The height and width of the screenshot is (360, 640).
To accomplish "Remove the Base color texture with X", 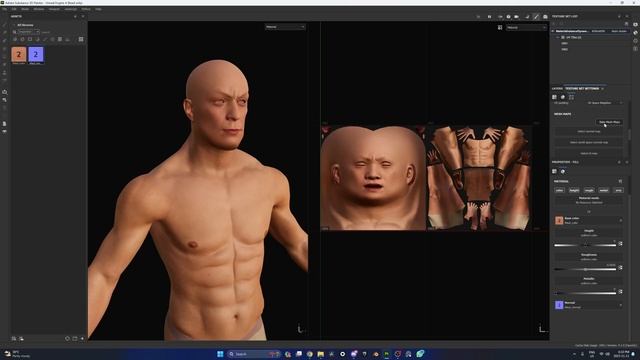I will (x=621, y=220).
